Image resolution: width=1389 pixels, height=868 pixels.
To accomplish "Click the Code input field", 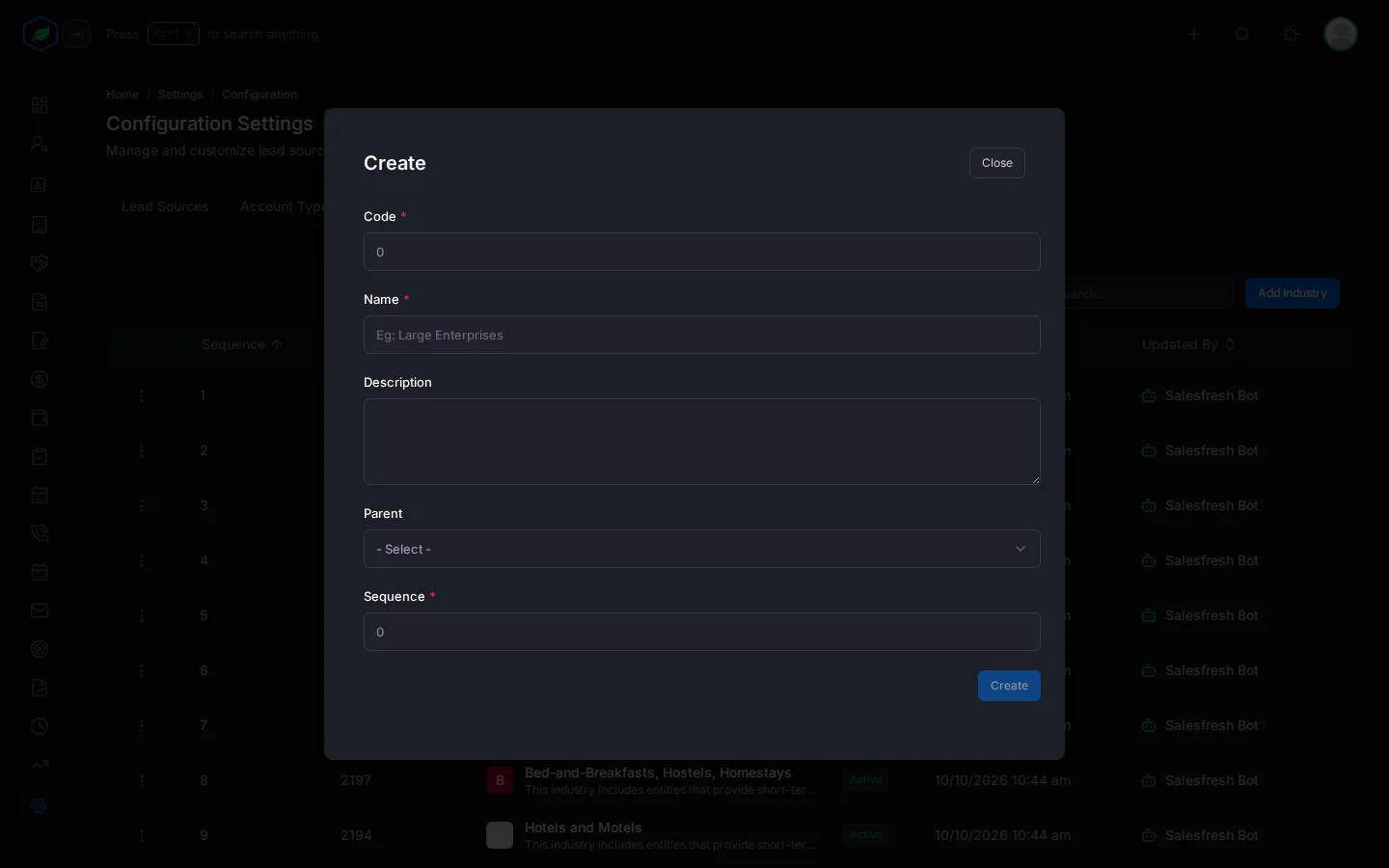I will [x=701, y=252].
